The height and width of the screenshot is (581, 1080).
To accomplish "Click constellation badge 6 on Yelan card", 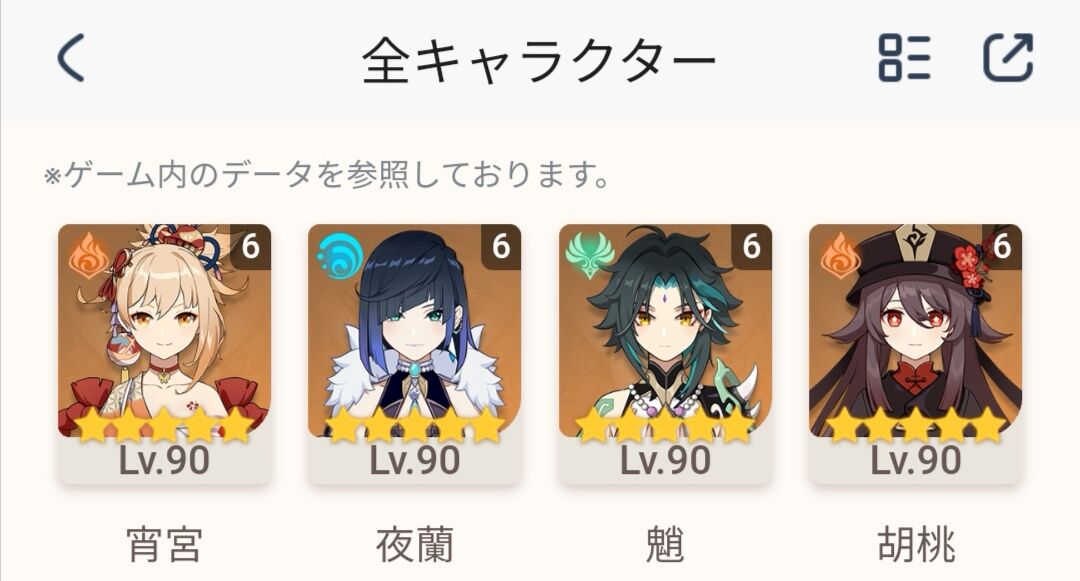I will pyautogui.click(x=501, y=246).
